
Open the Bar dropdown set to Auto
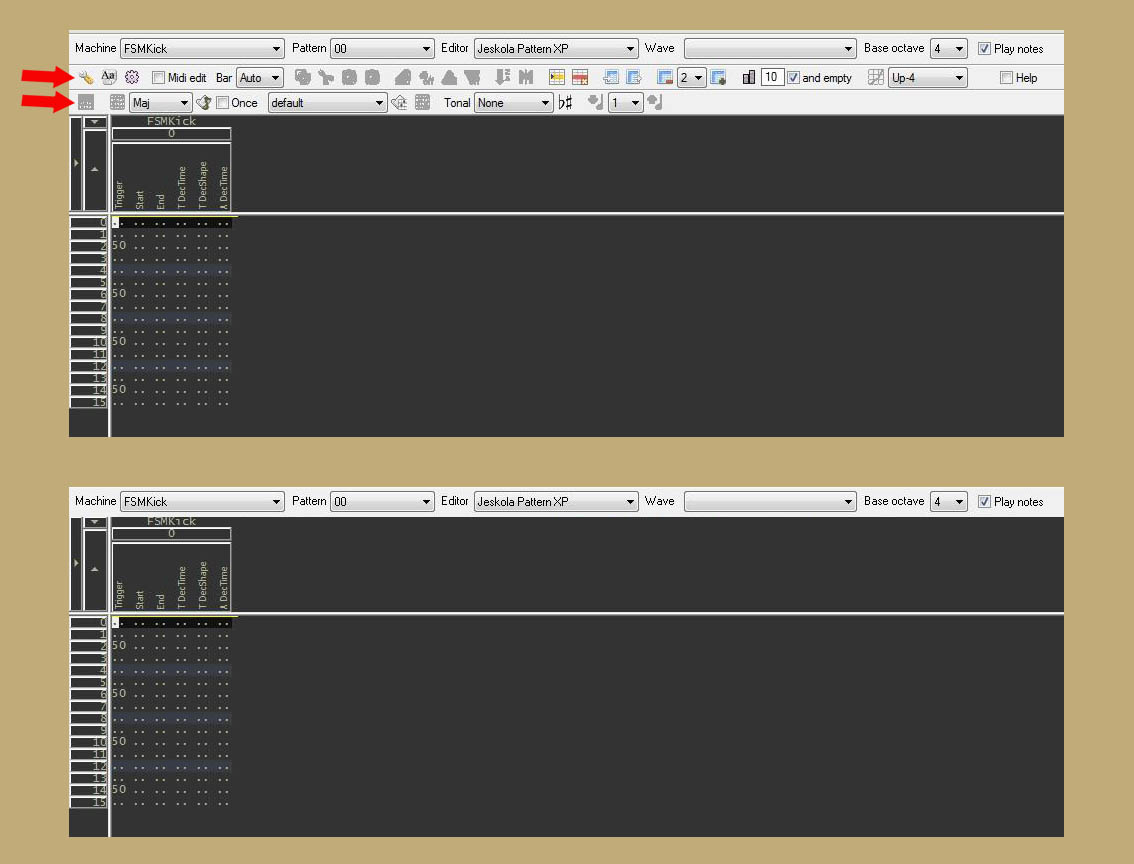(260, 77)
